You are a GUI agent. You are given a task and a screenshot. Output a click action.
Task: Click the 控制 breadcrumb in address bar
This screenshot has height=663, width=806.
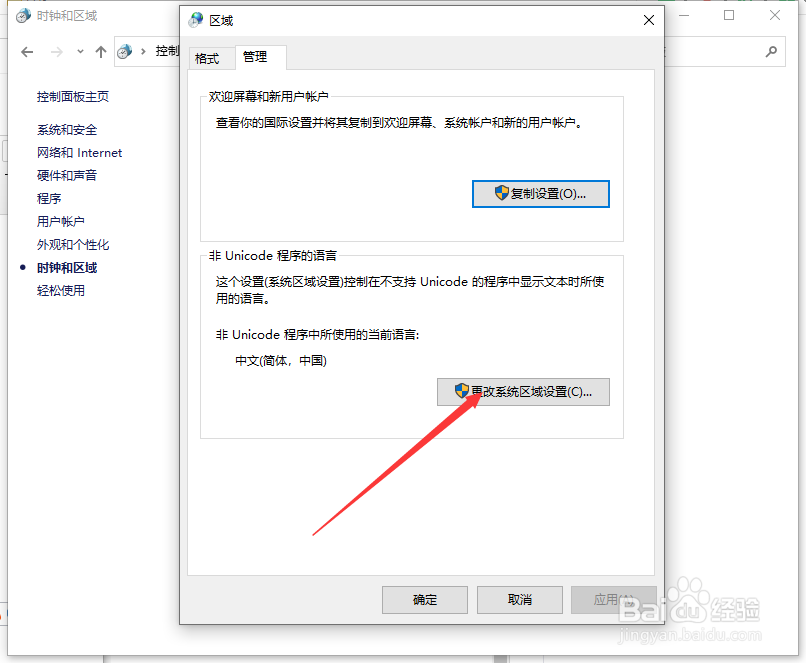click(x=167, y=51)
